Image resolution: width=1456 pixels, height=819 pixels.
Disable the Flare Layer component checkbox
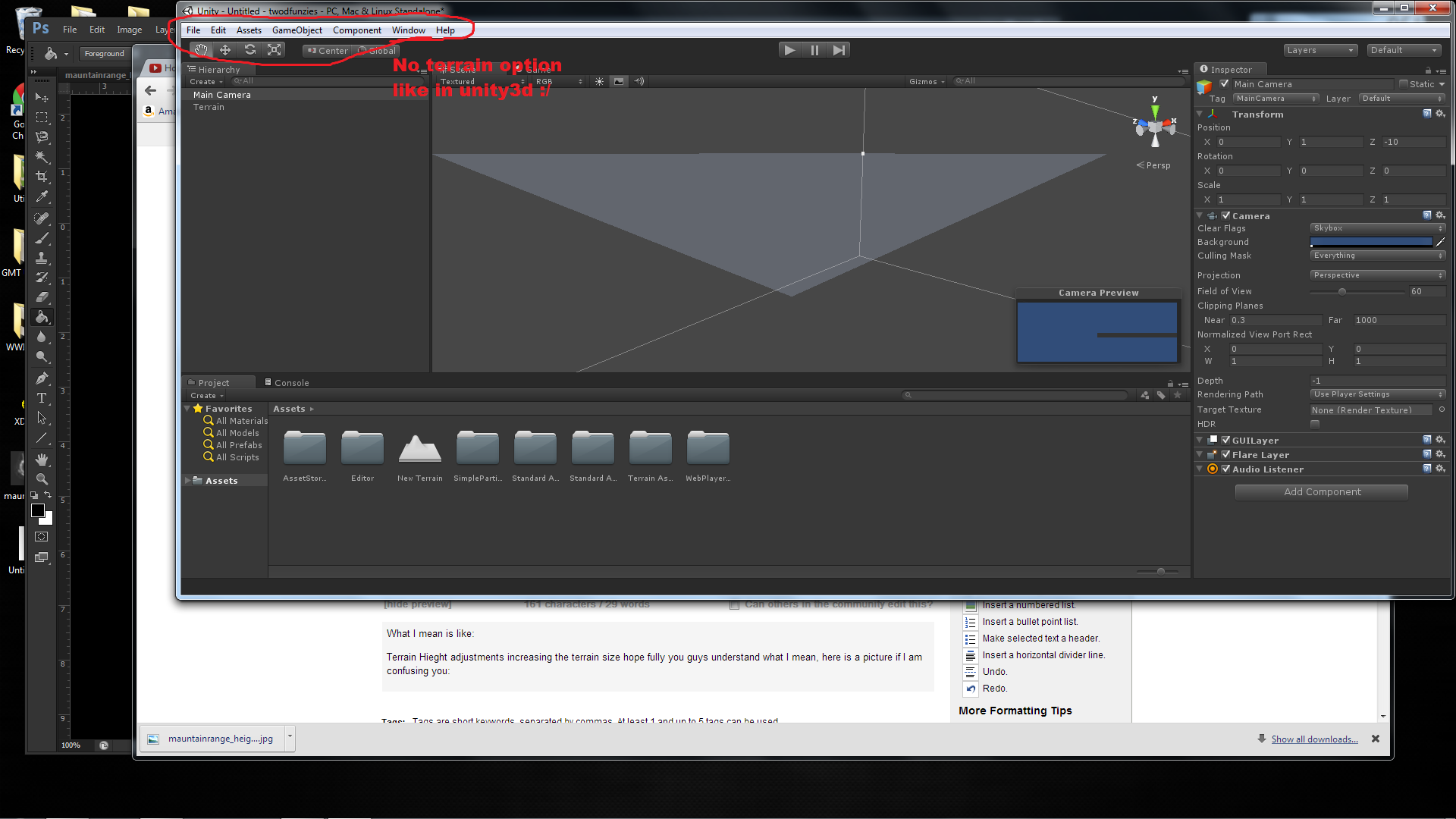point(1225,454)
